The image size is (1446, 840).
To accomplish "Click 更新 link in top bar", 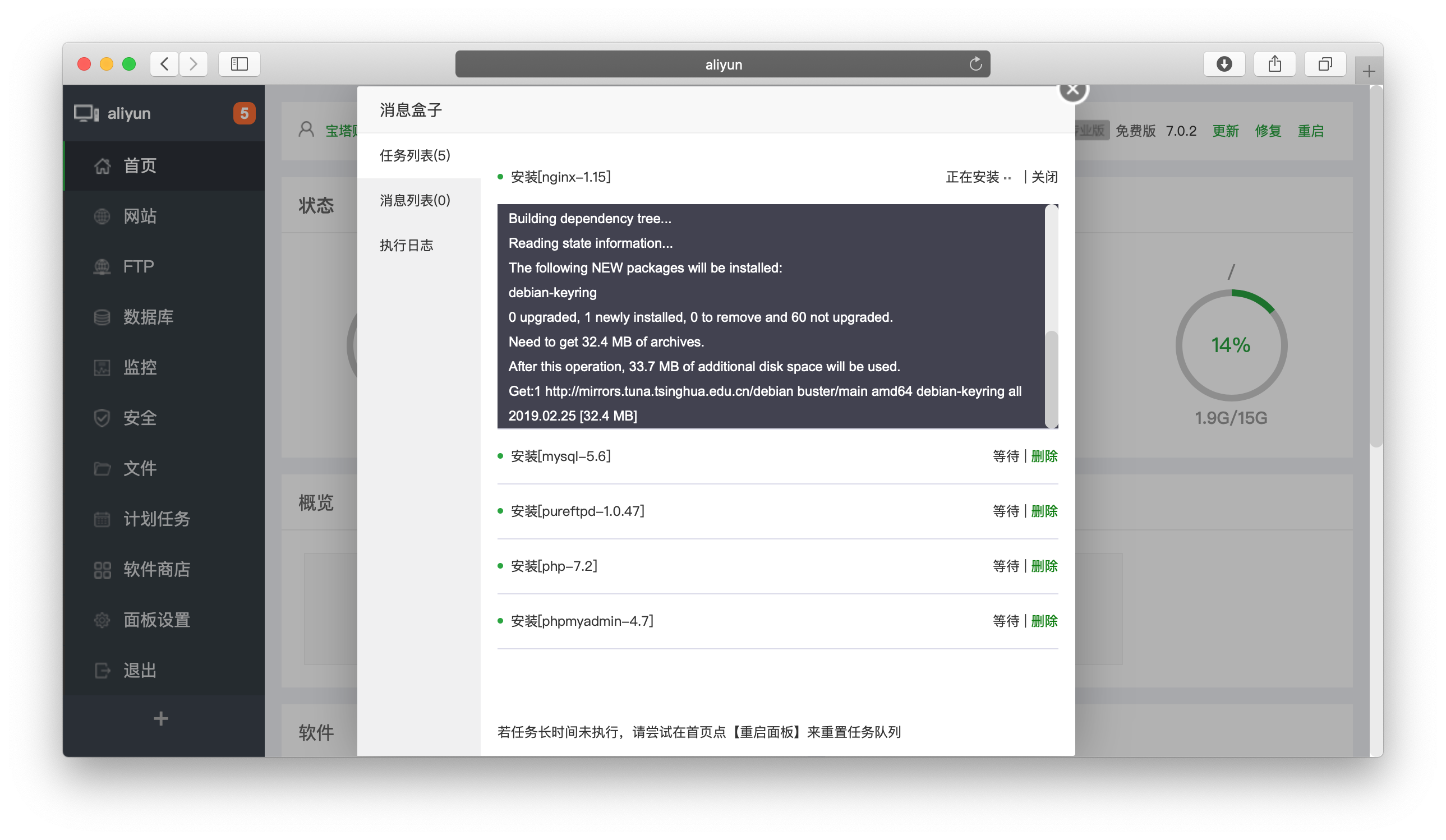I will click(x=1225, y=131).
